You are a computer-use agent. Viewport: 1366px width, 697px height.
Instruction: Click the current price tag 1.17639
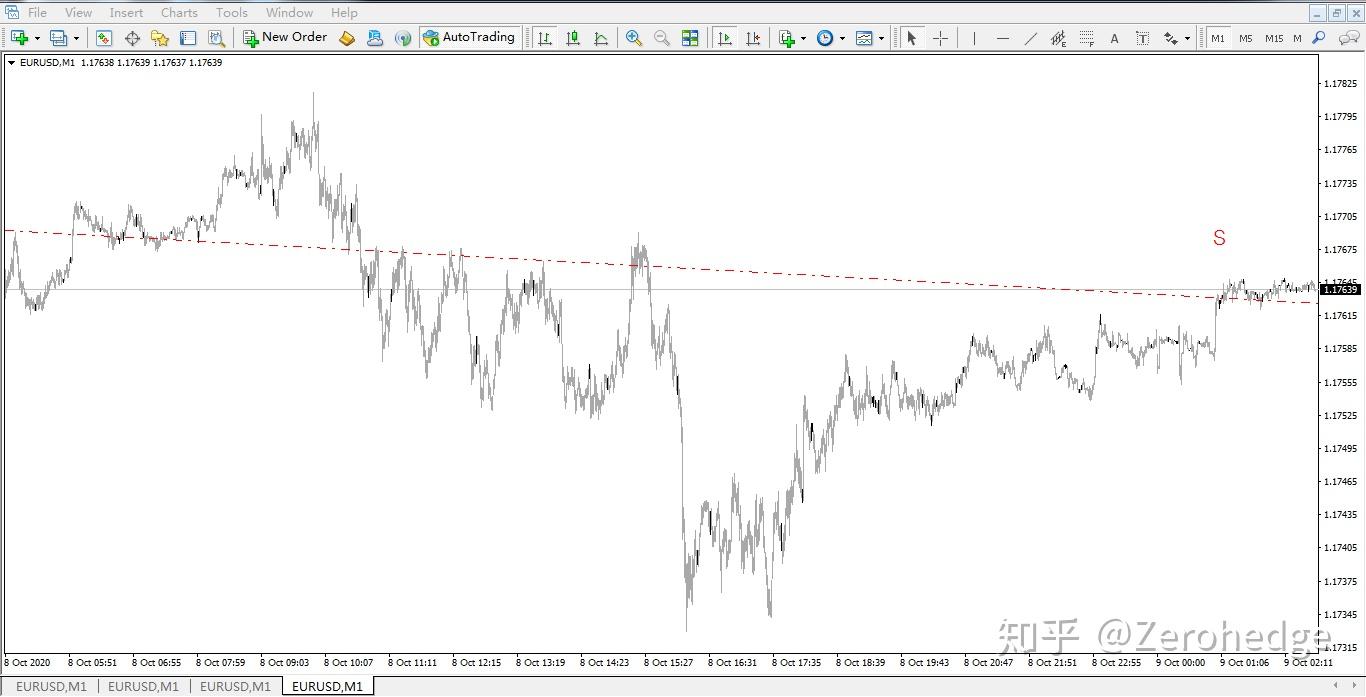click(1341, 289)
